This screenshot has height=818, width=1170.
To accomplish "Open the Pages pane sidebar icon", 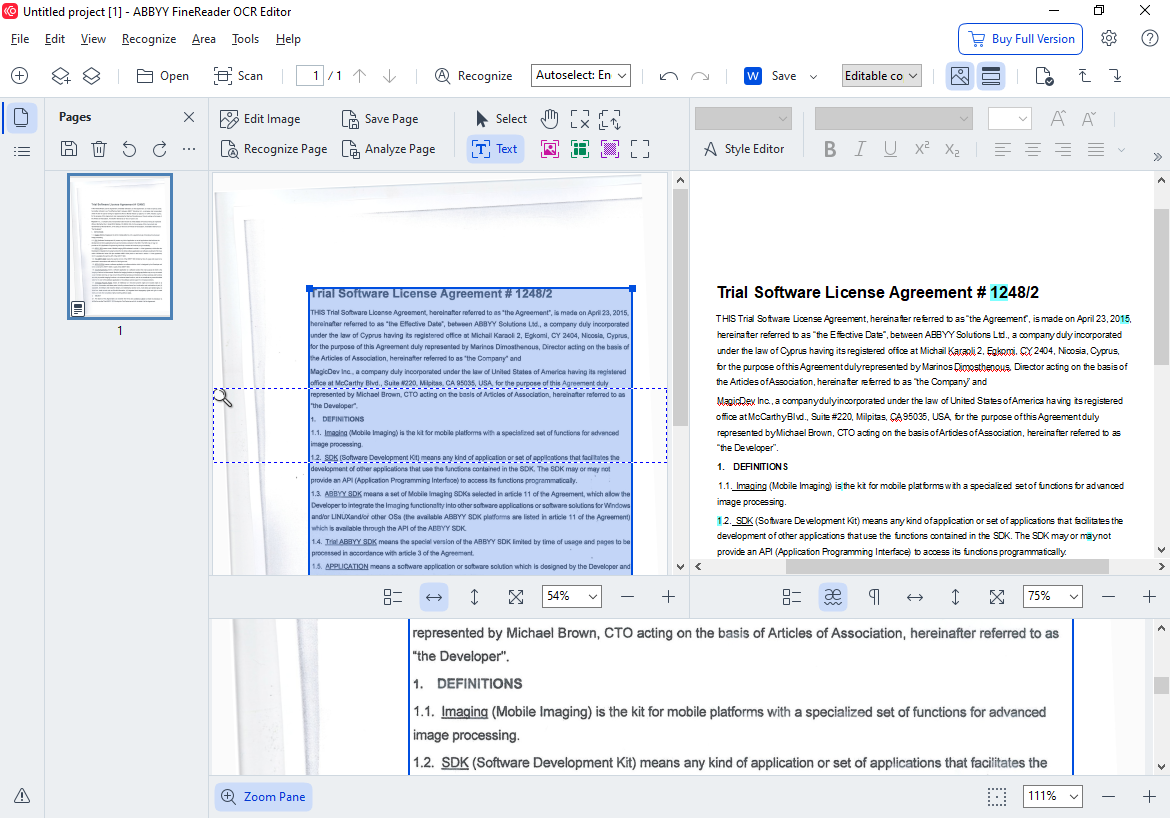I will pos(22,117).
